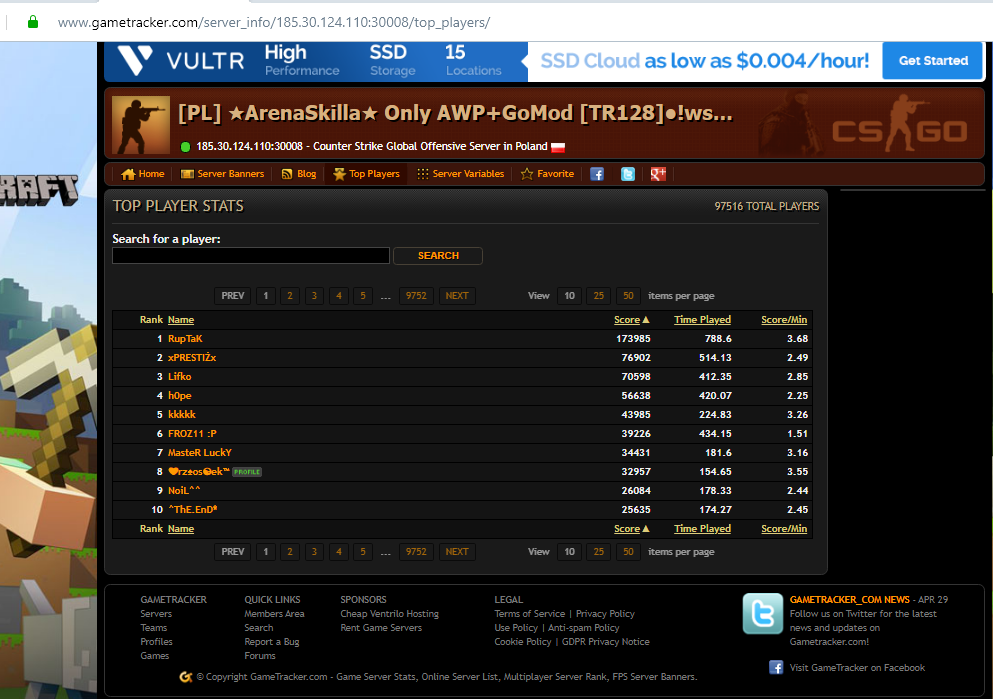Click the top NEXT pagination button

click(457, 296)
